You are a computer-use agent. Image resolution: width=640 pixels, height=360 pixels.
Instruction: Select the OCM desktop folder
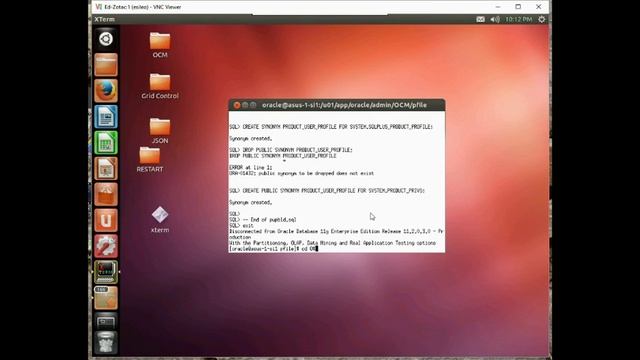(x=160, y=45)
